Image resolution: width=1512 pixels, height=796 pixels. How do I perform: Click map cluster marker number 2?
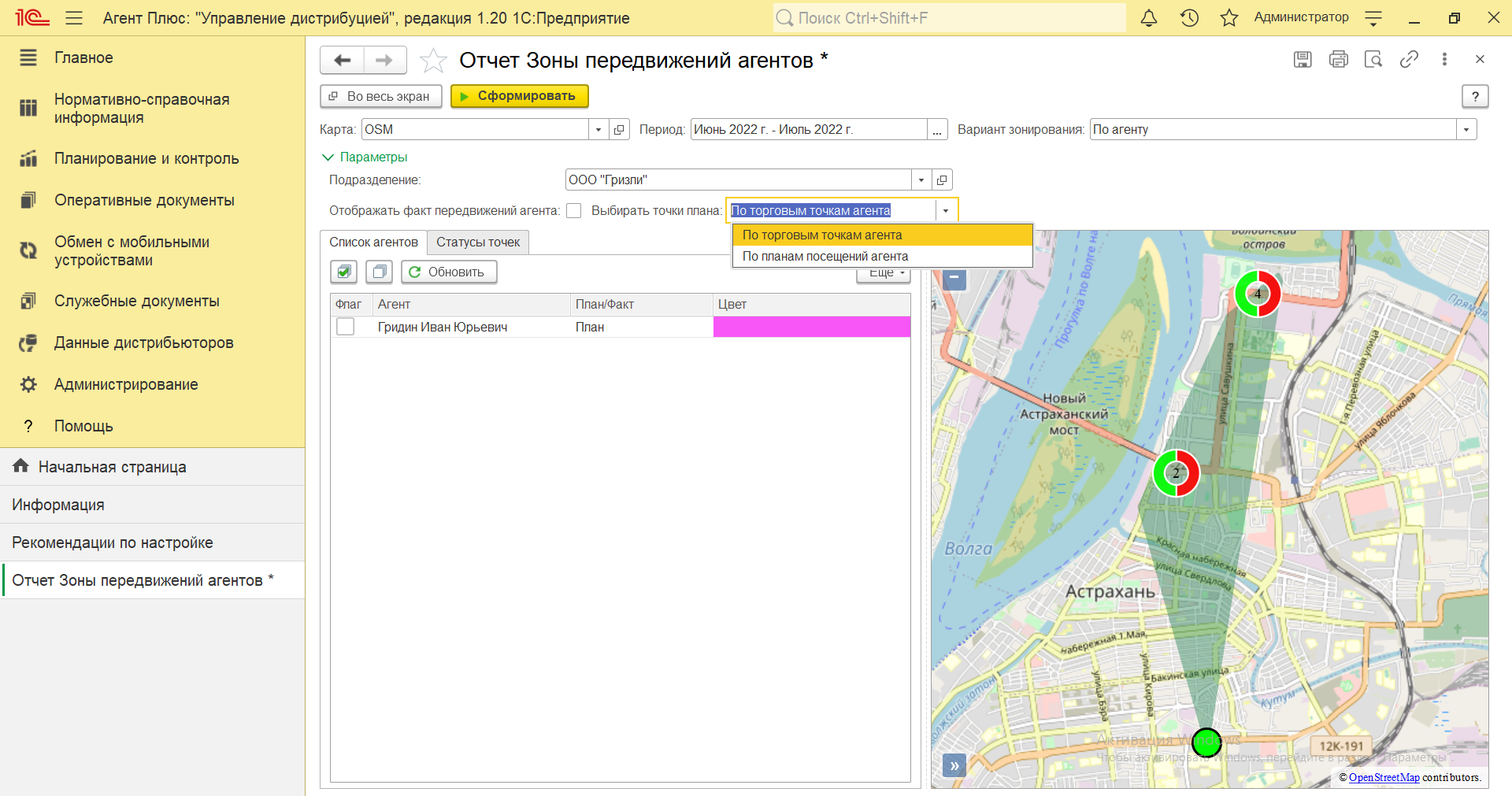[1176, 473]
